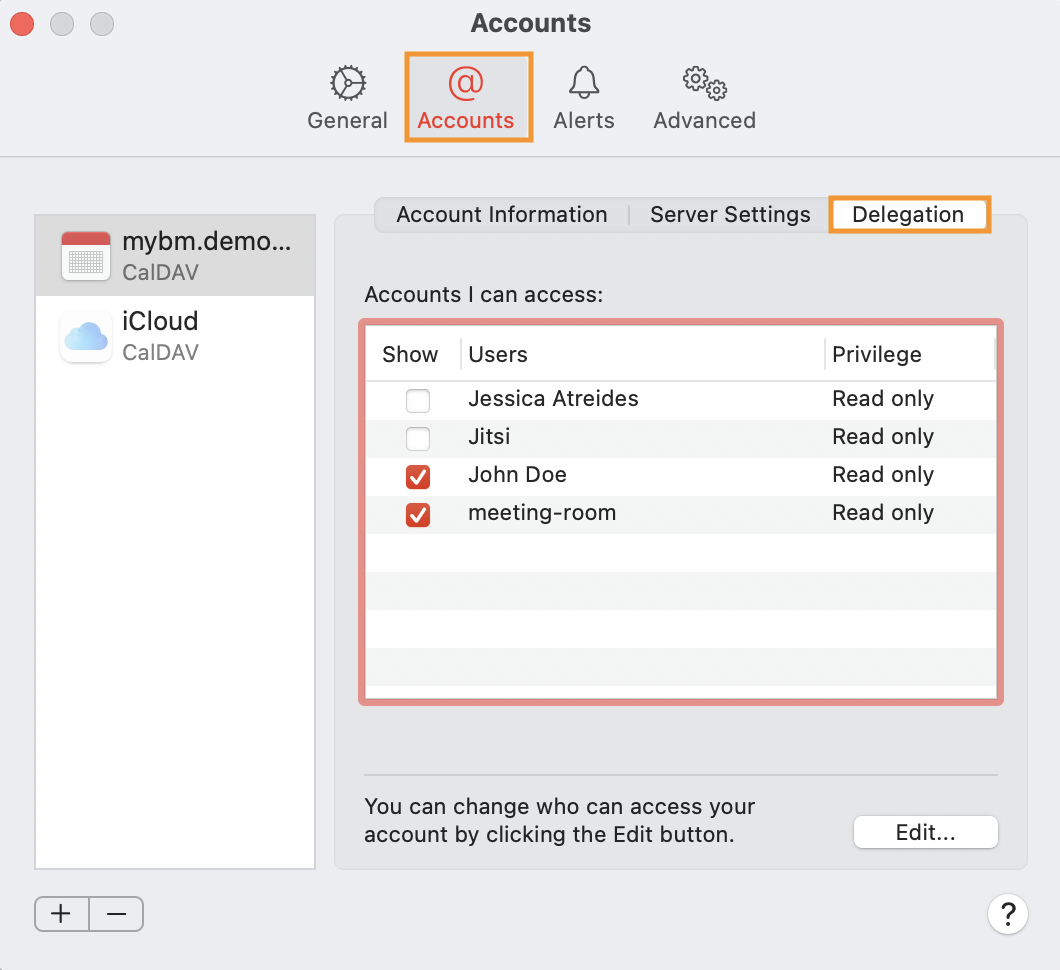Sort by the Users column header
Screen dimensions: 1060x970
(640, 354)
